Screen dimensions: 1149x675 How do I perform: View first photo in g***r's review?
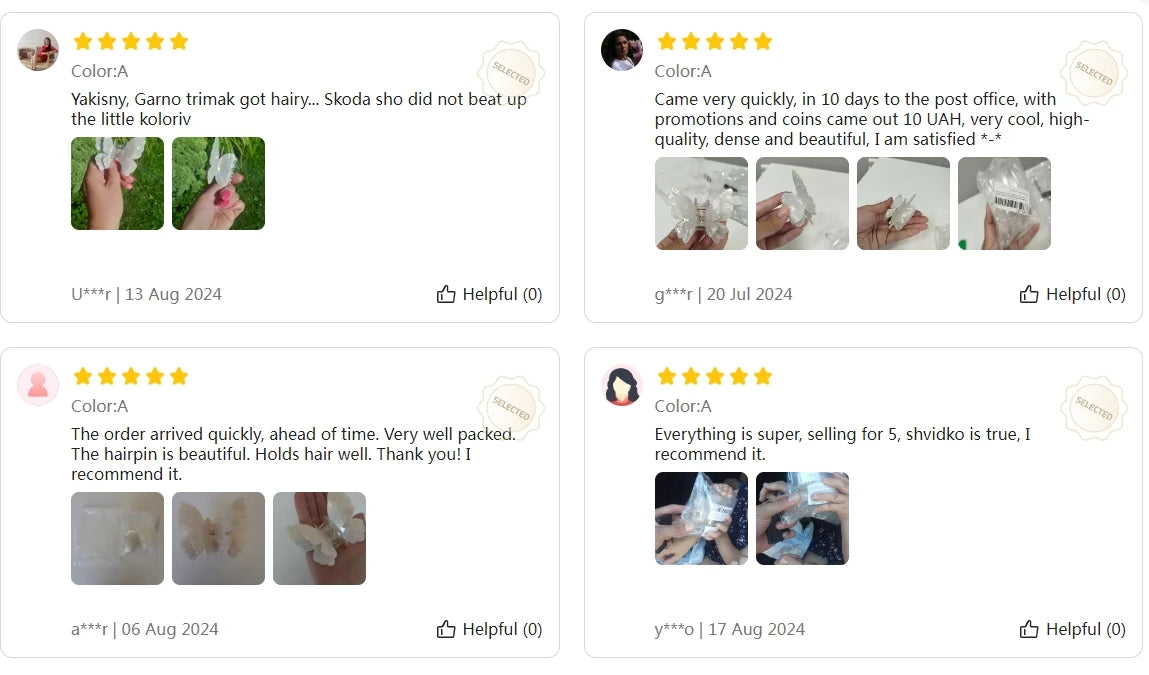tap(701, 203)
